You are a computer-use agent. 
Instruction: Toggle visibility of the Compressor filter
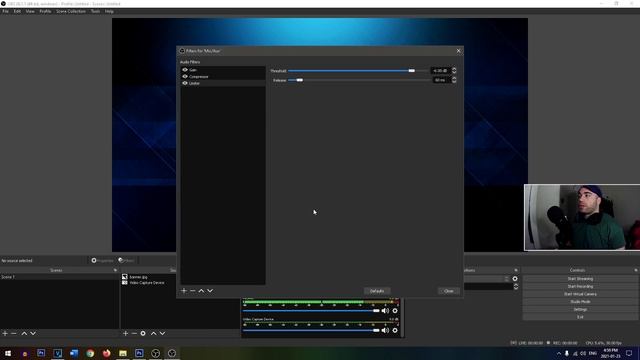pos(185,76)
